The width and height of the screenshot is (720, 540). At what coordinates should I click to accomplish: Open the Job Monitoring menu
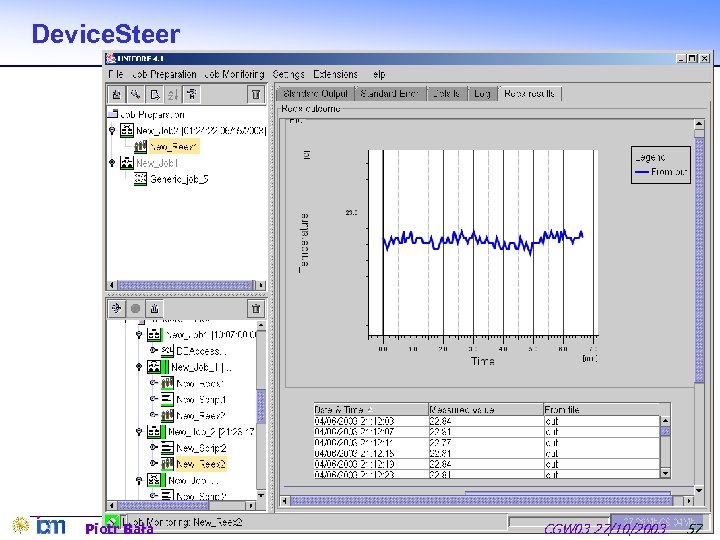pos(234,74)
